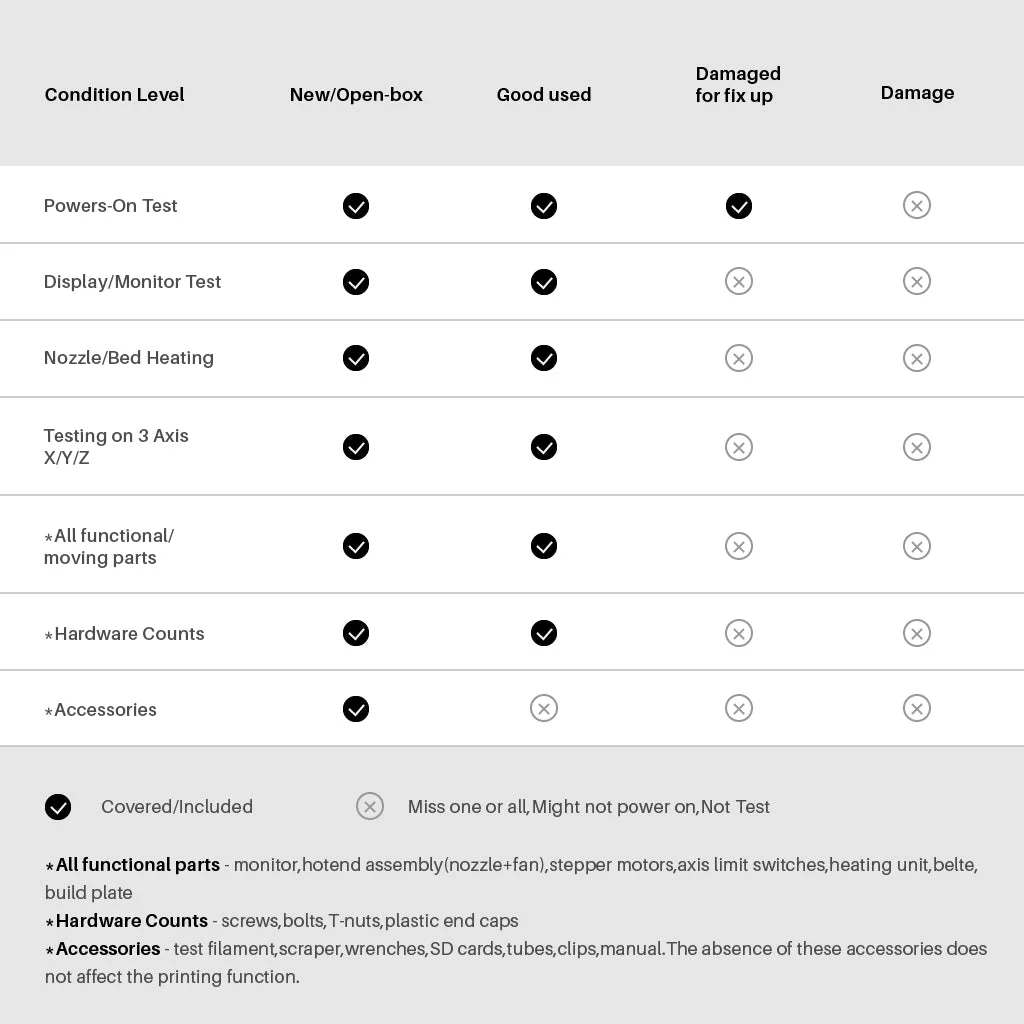Screen dimensions: 1024x1024
Task: Click Hardware Counts checkmark under Good used
Action: pyautogui.click(x=544, y=633)
